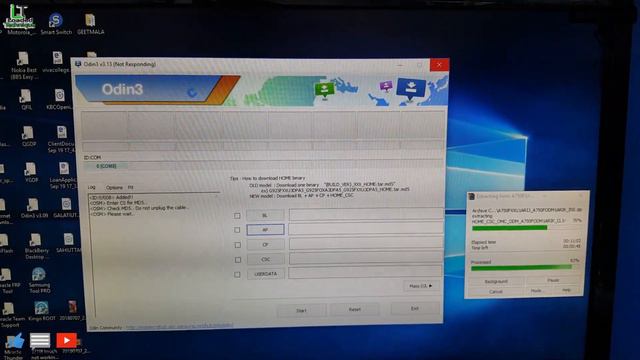Click the CP file button
The height and width of the screenshot is (360, 640).
pos(265,244)
